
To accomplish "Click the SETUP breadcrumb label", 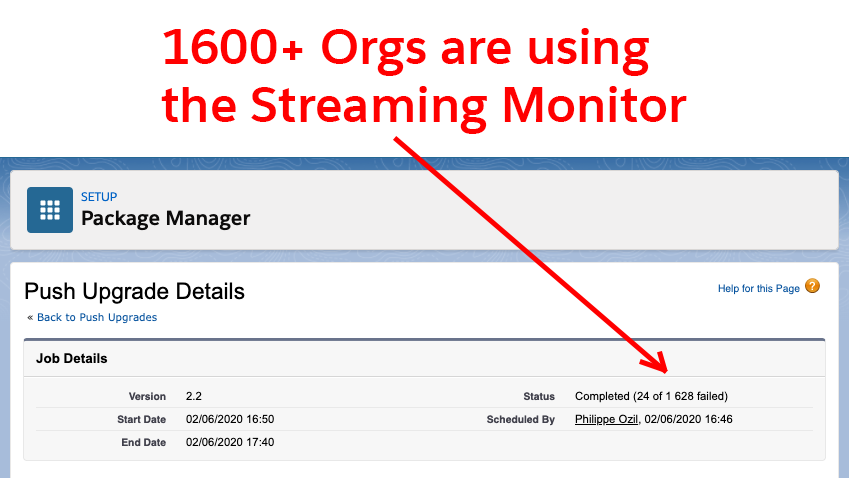I will pos(99,197).
